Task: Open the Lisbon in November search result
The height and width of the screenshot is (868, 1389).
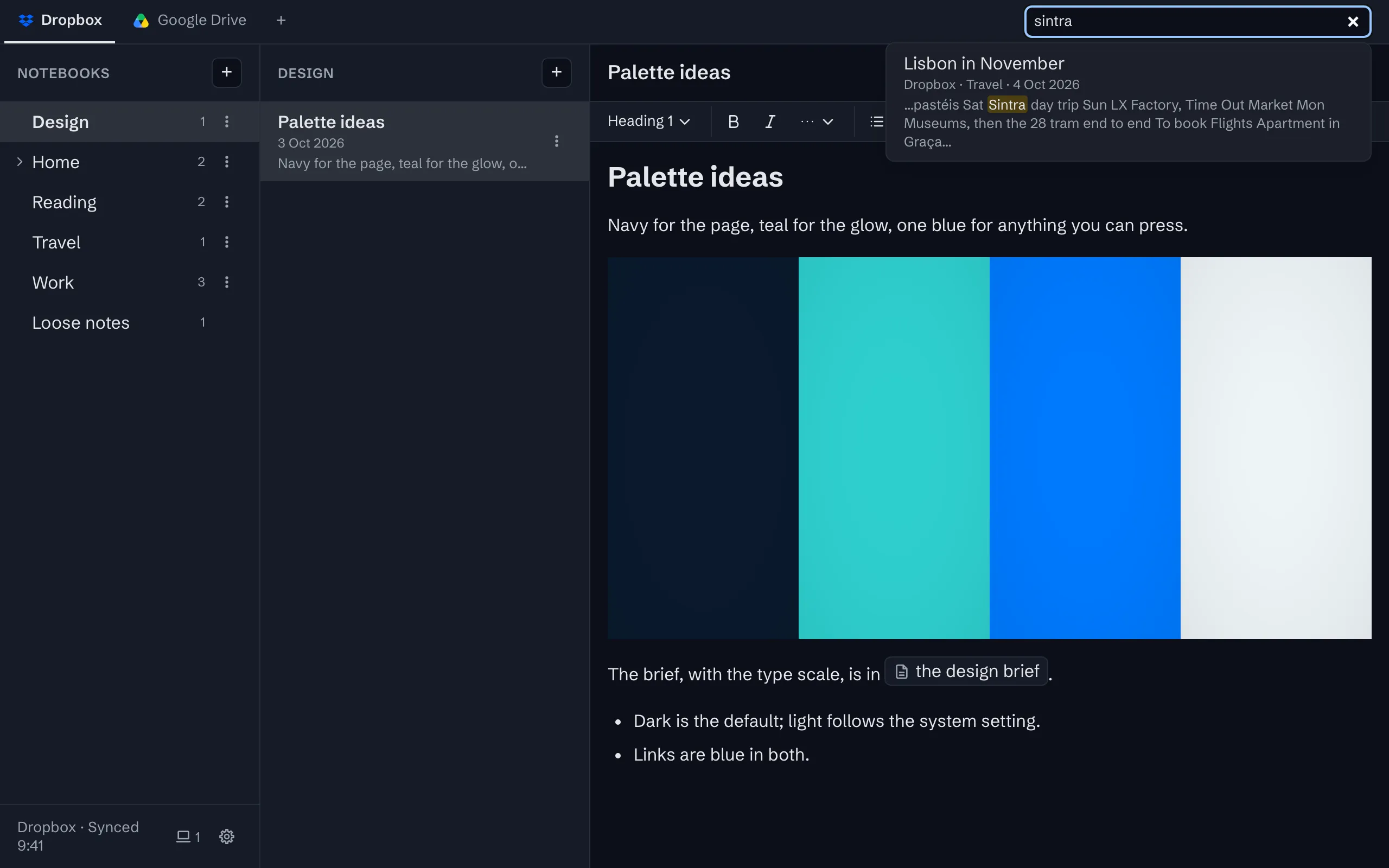Action: point(1129,102)
